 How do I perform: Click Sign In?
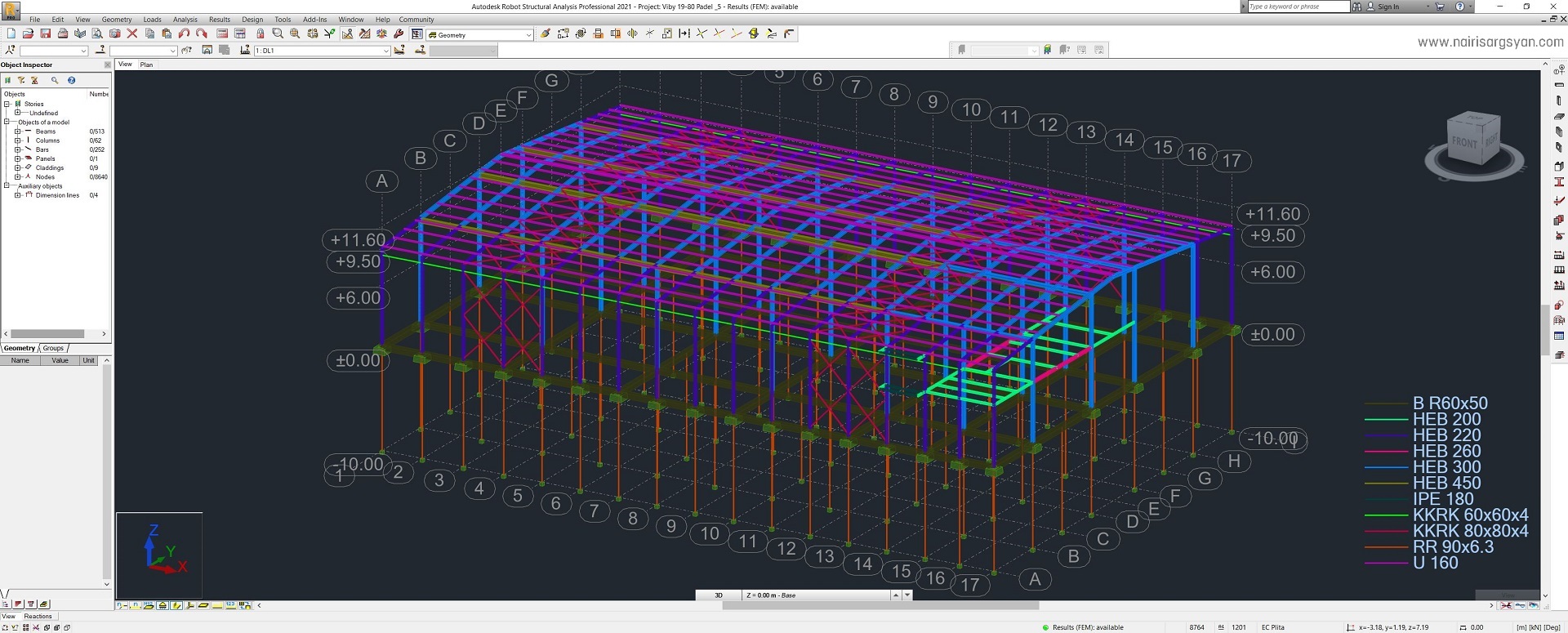(x=1388, y=7)
